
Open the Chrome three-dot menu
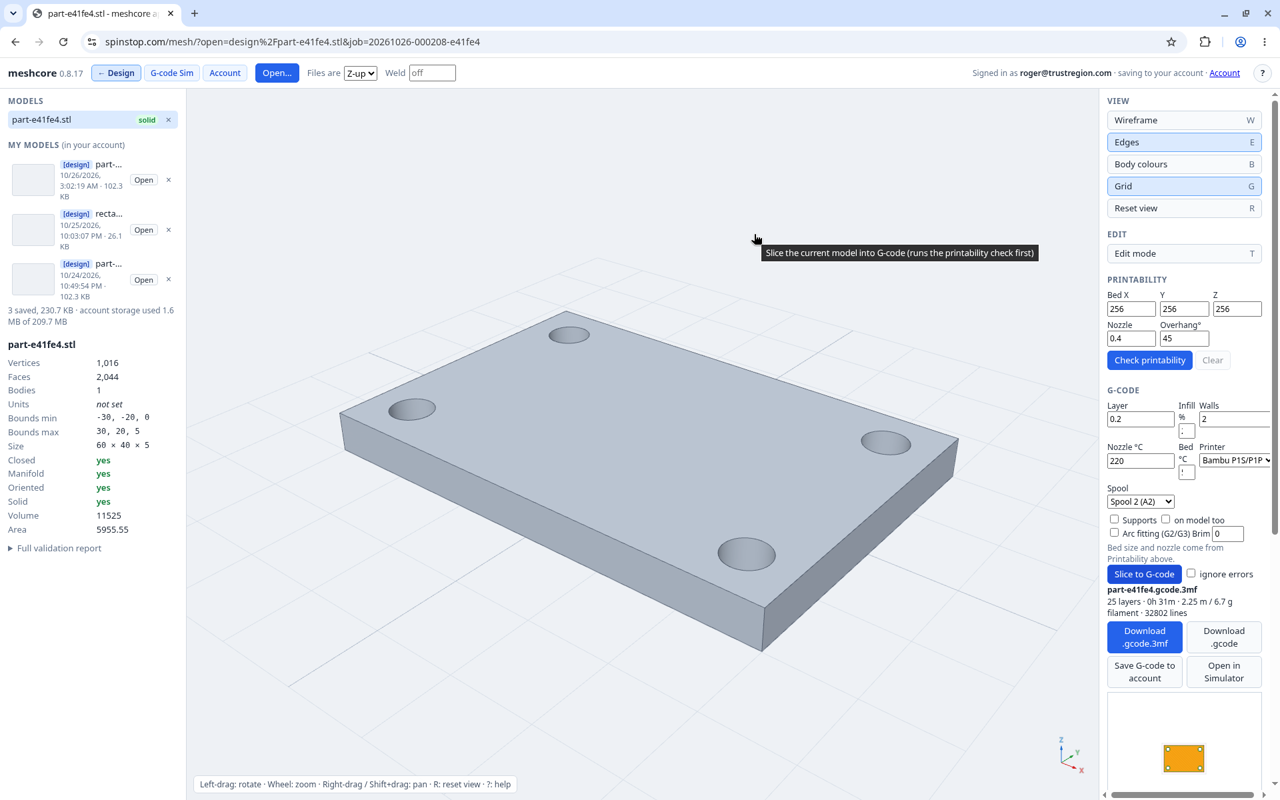pos(1265,42)
